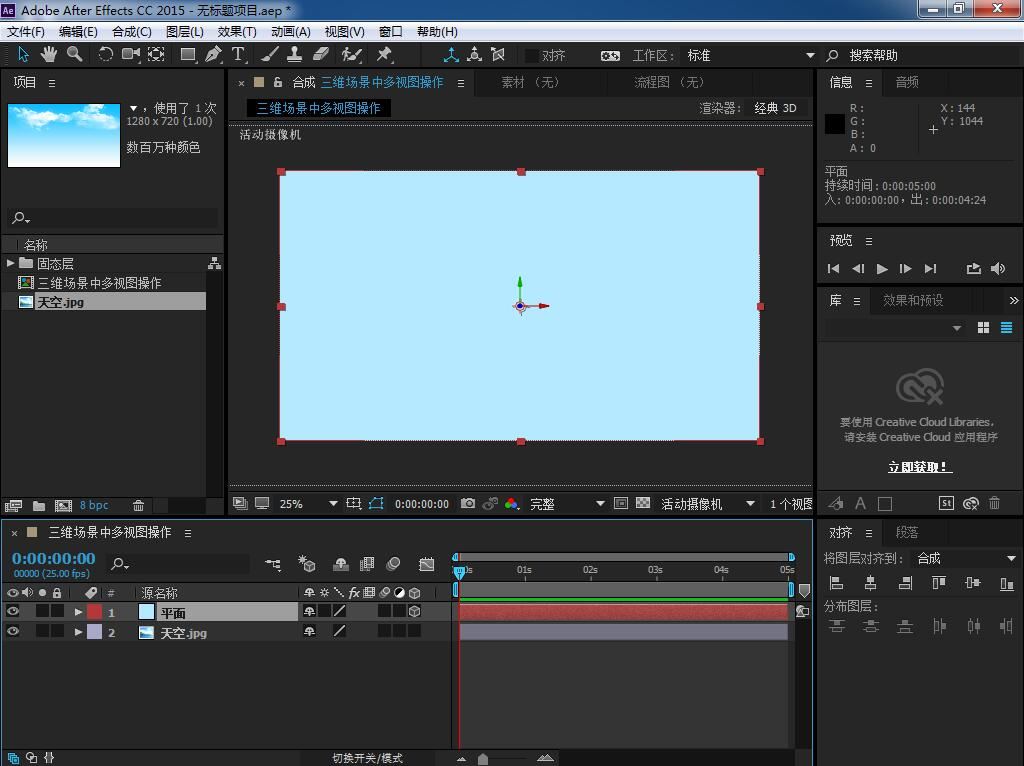Expand the 固态层 folder
Viewport: 1024px width, 766px height.
(x=10, y=264)
